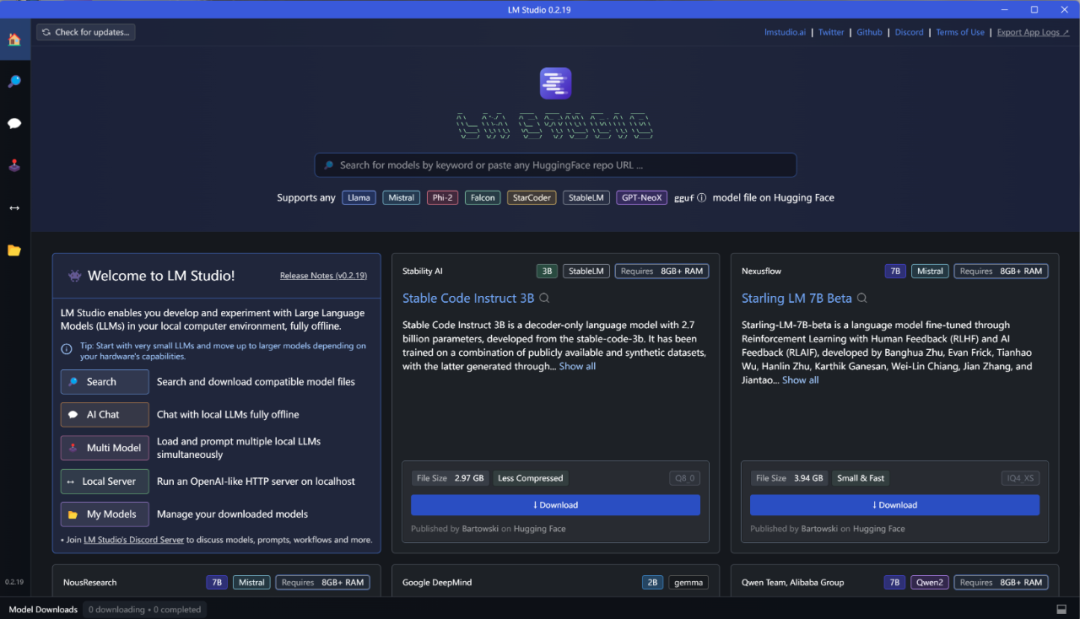Open the Github link
Image resolution: width=1080 pixels, height=619 pixels.
pyautogui.click(x=869, y=32)
